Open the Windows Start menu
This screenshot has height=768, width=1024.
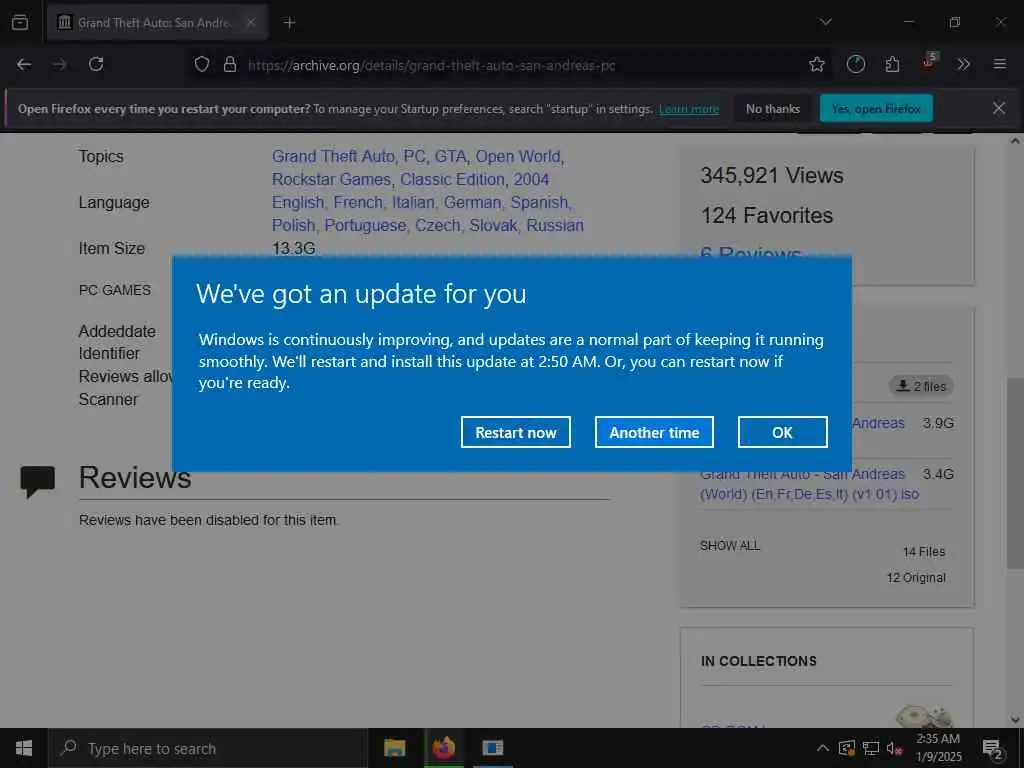pos(24,748)
